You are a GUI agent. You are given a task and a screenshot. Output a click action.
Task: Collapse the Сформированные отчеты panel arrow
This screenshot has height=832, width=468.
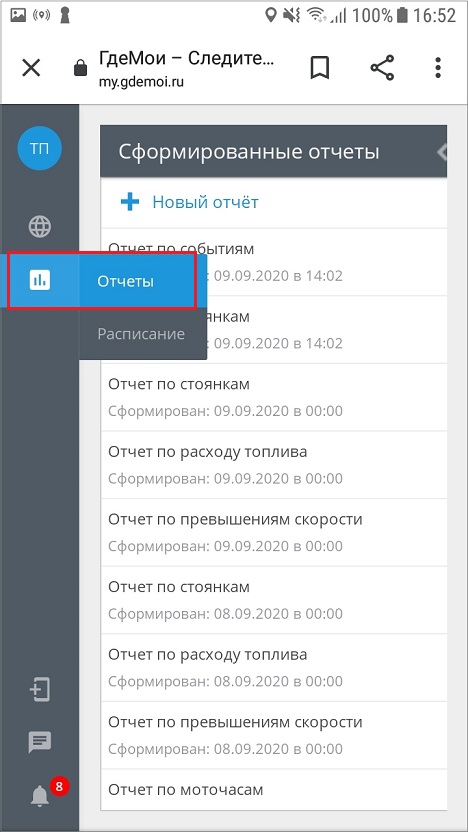441,152
